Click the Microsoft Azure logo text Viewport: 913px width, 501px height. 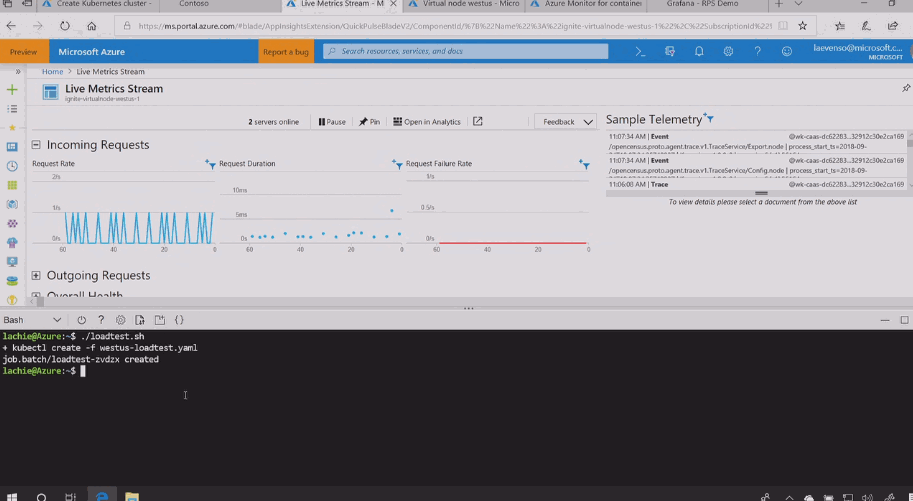[x=91, y=52]
